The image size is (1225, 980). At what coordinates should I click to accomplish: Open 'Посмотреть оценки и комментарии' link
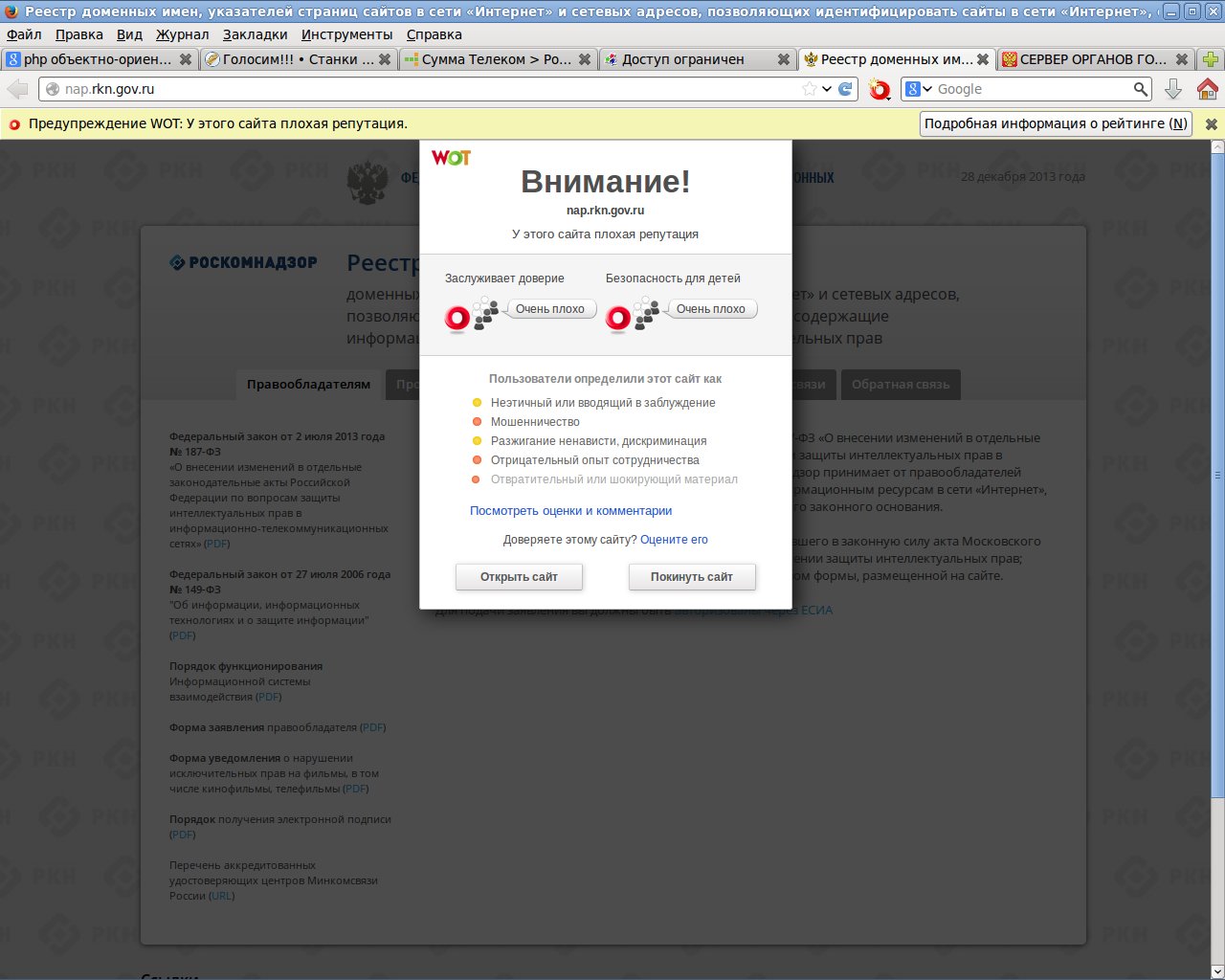point(570,511)
